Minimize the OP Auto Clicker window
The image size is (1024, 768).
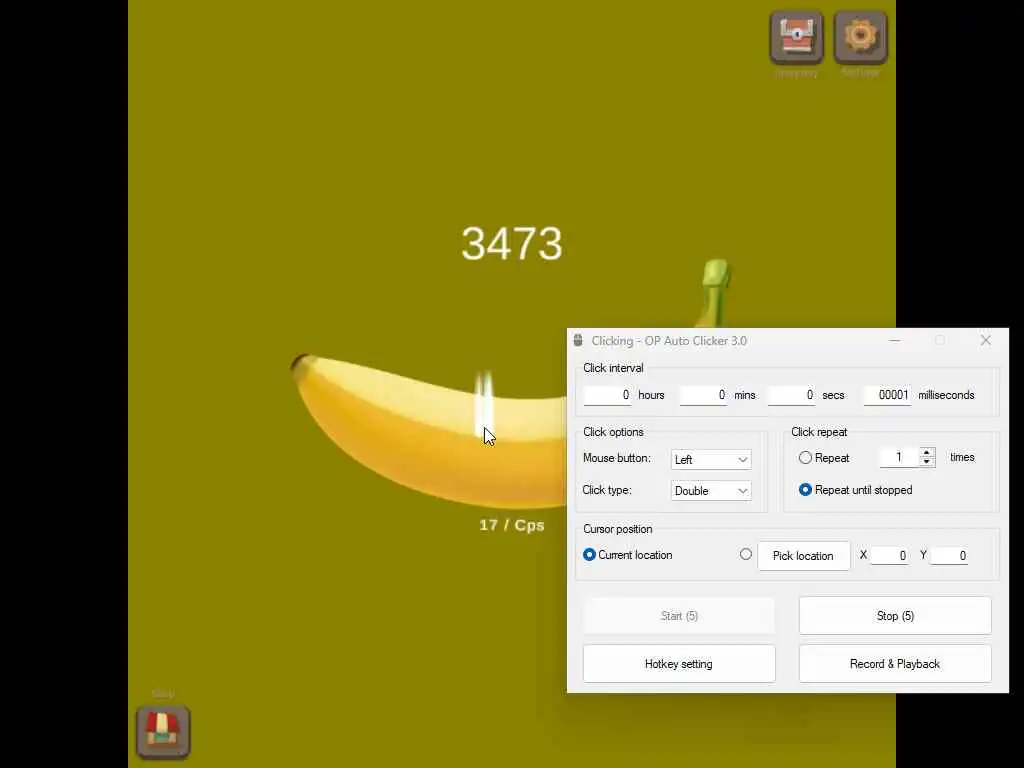[x=894, y=340]
